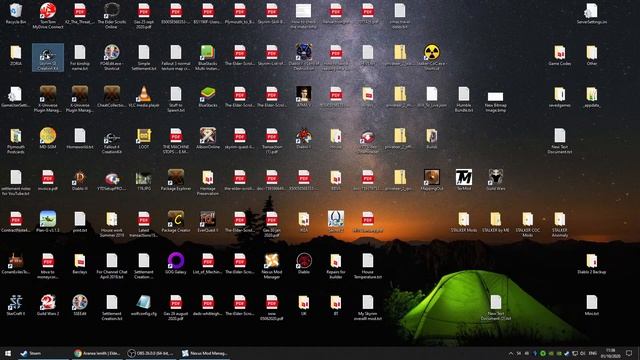The image size is (640, 360).
Task: Select the ServerSettings.ini file
Action: [591, 13]
